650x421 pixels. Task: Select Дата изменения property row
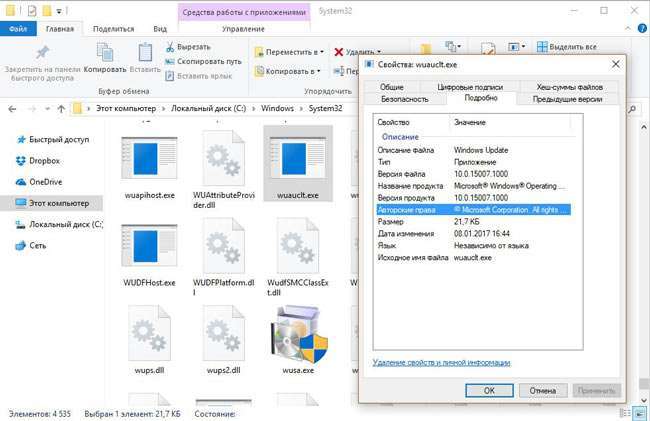tap(473, 234)
